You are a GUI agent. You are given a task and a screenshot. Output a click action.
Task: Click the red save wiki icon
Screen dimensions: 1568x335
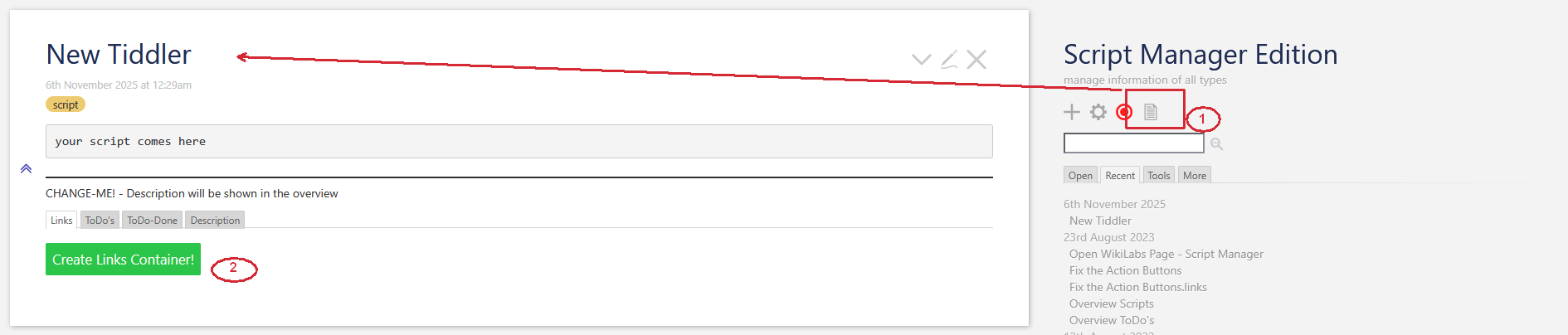1124,112
